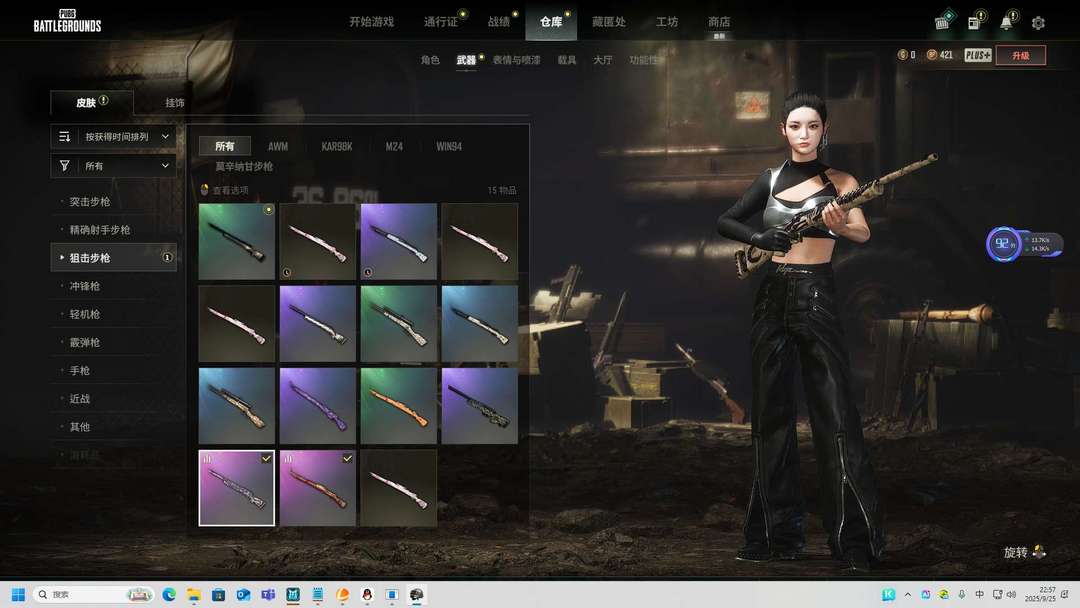Image resolution: width=1080 pixels, height=608 pixels.
Task: Open File Explorer from the taskbar
Action: coord(194,594)
